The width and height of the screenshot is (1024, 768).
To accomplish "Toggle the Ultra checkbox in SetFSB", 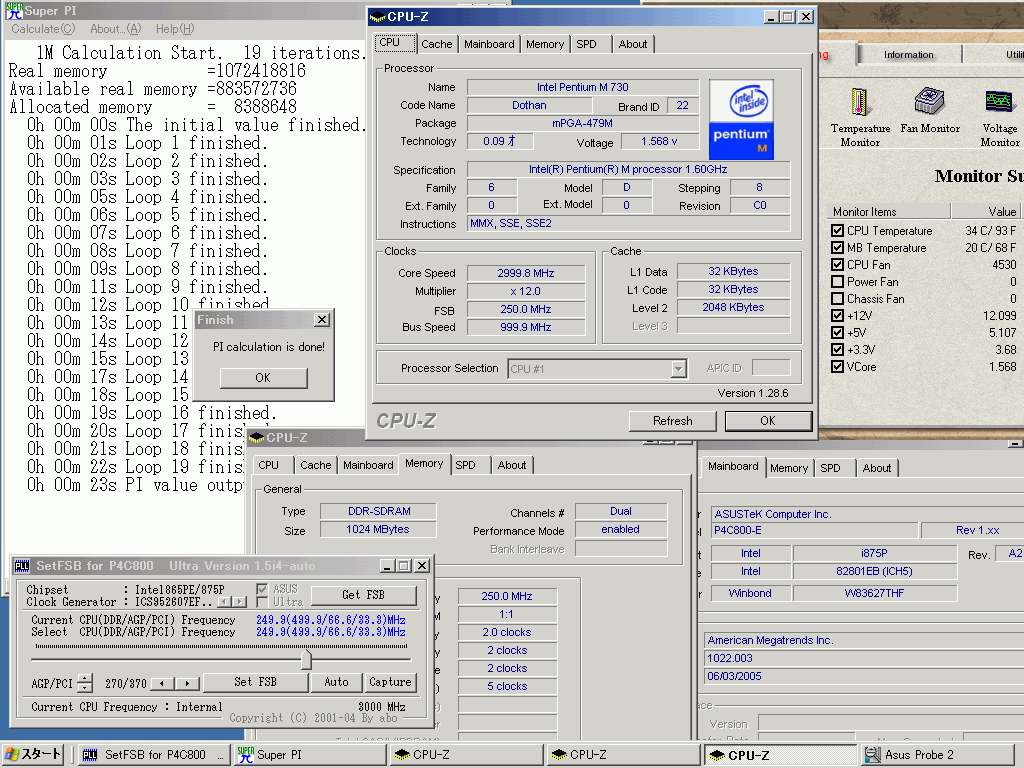I will [x=262, y=601].
